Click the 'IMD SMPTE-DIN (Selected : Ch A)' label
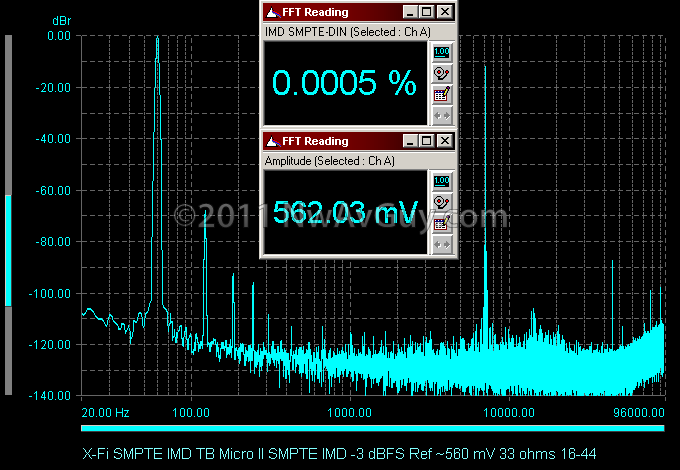The image size is (680, 470). coord(348,32)
